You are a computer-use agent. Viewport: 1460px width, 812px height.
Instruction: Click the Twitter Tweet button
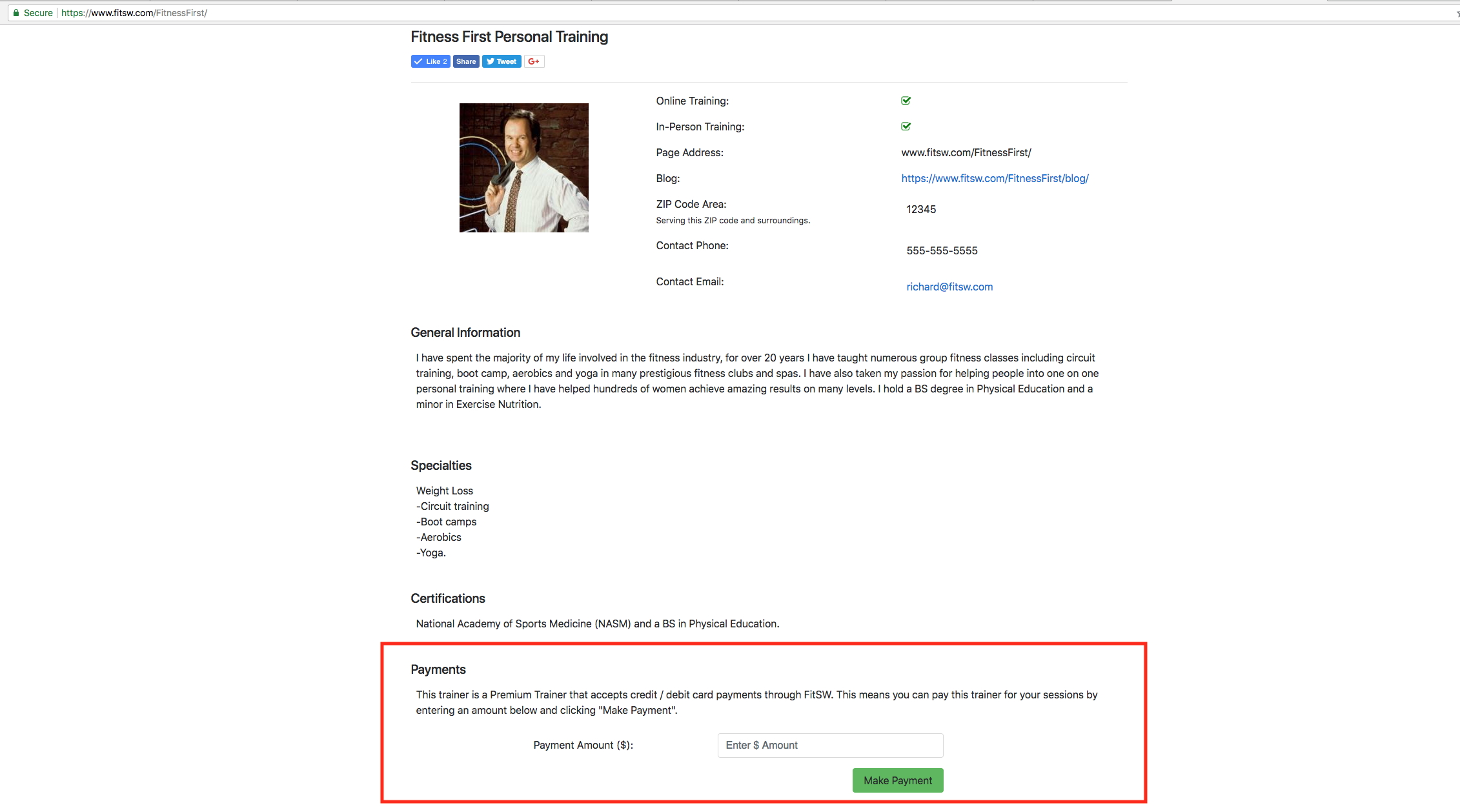pyautogui.click(x=502, y=61)
